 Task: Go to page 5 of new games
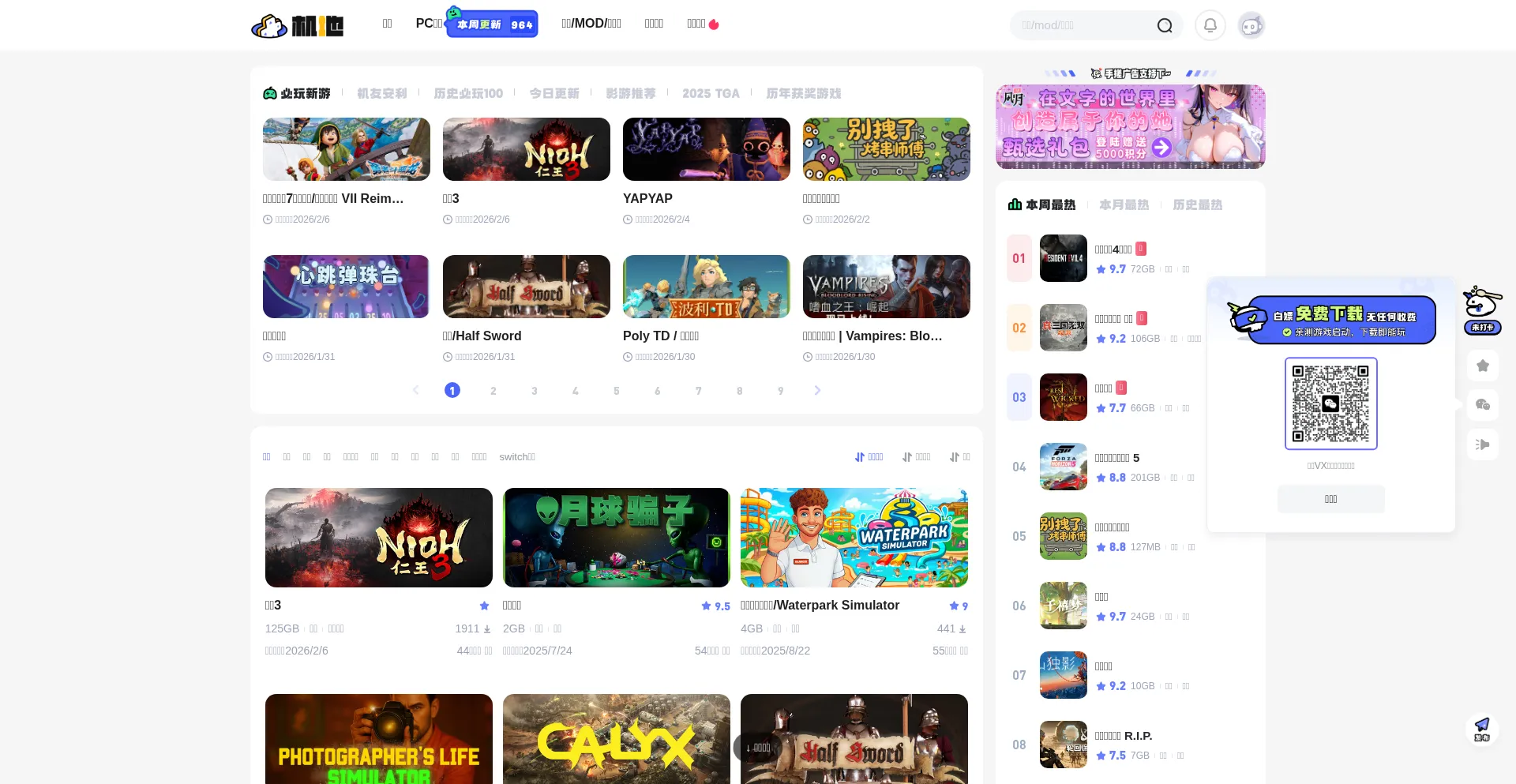coord(617,390)
